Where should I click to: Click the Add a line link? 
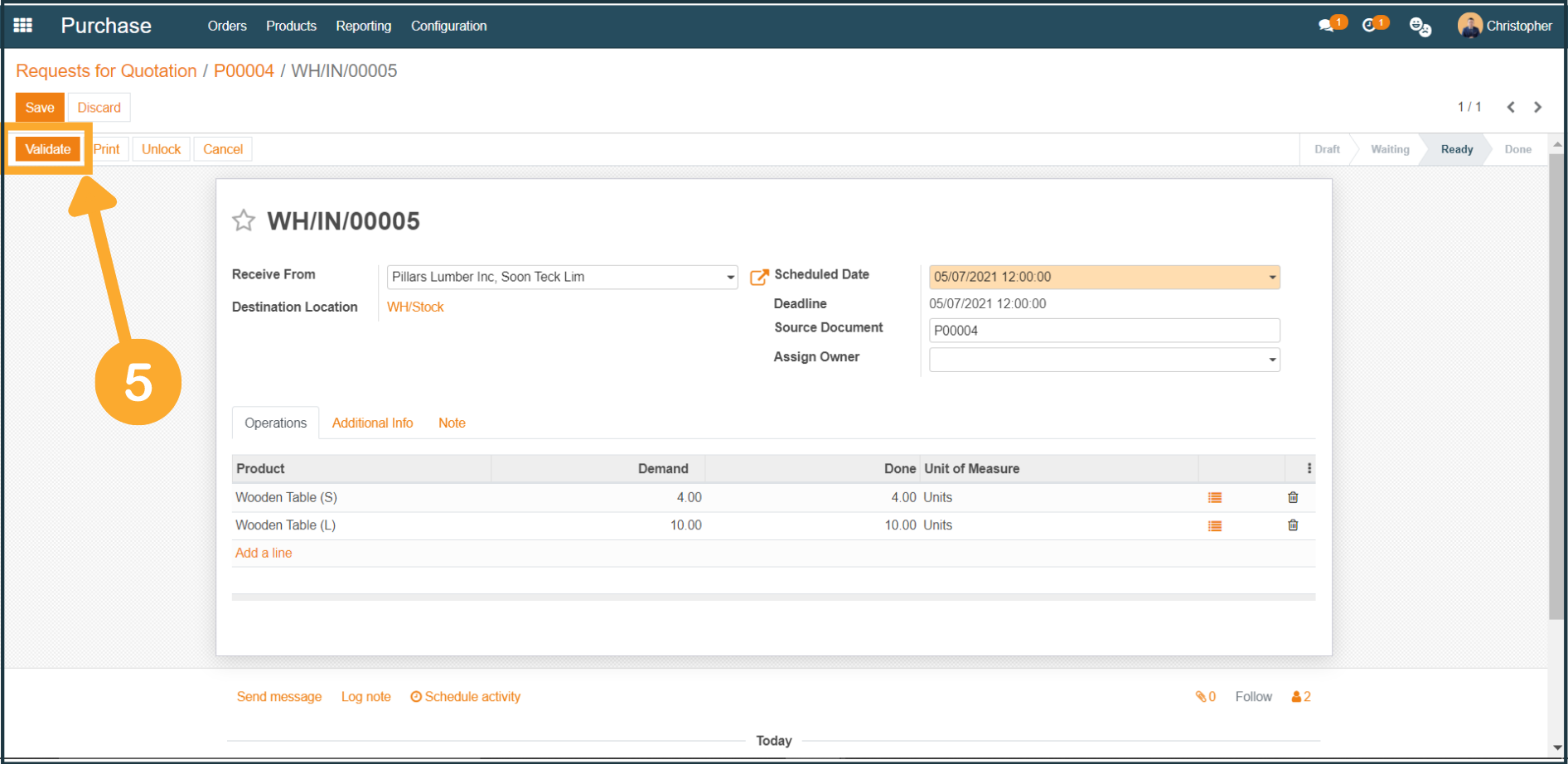tap(264, 553)
